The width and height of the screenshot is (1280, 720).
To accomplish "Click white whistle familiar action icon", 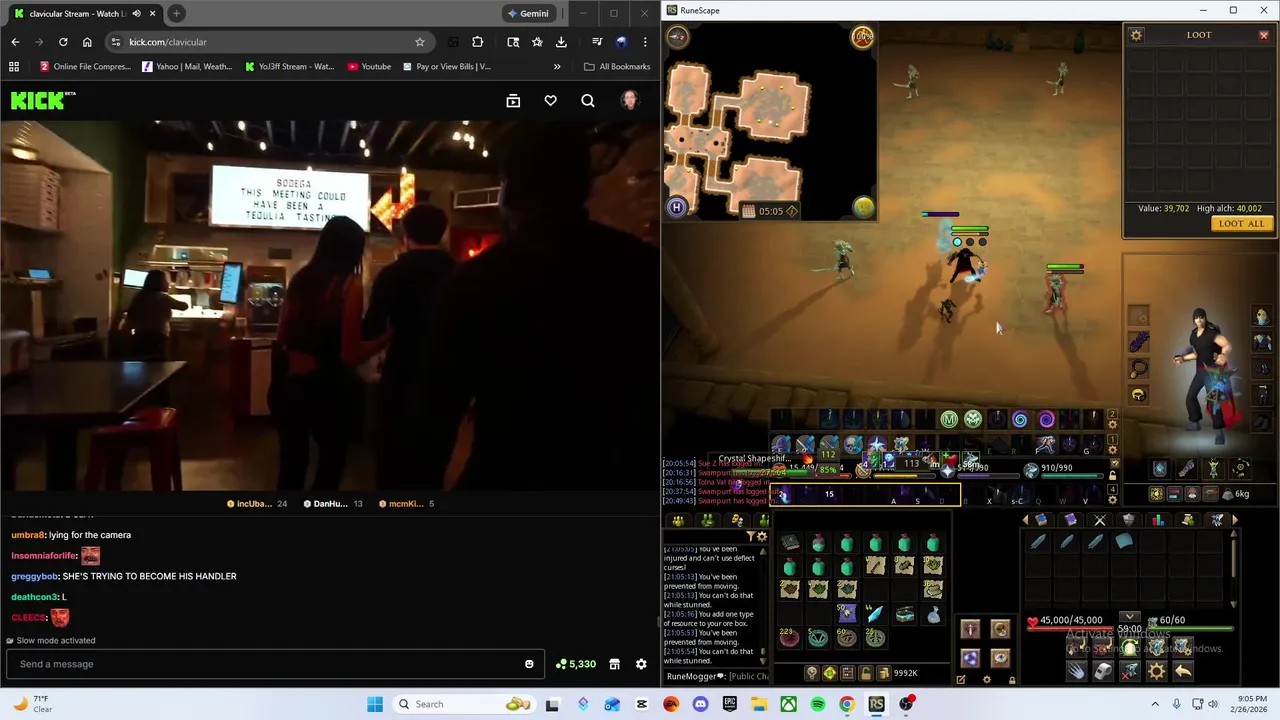I will 1102,671.
